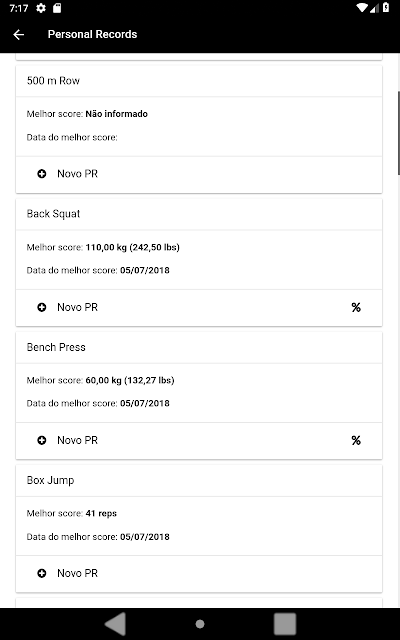
Task: Select the 500 m Row card title
Action: click(x=53, y=81)
